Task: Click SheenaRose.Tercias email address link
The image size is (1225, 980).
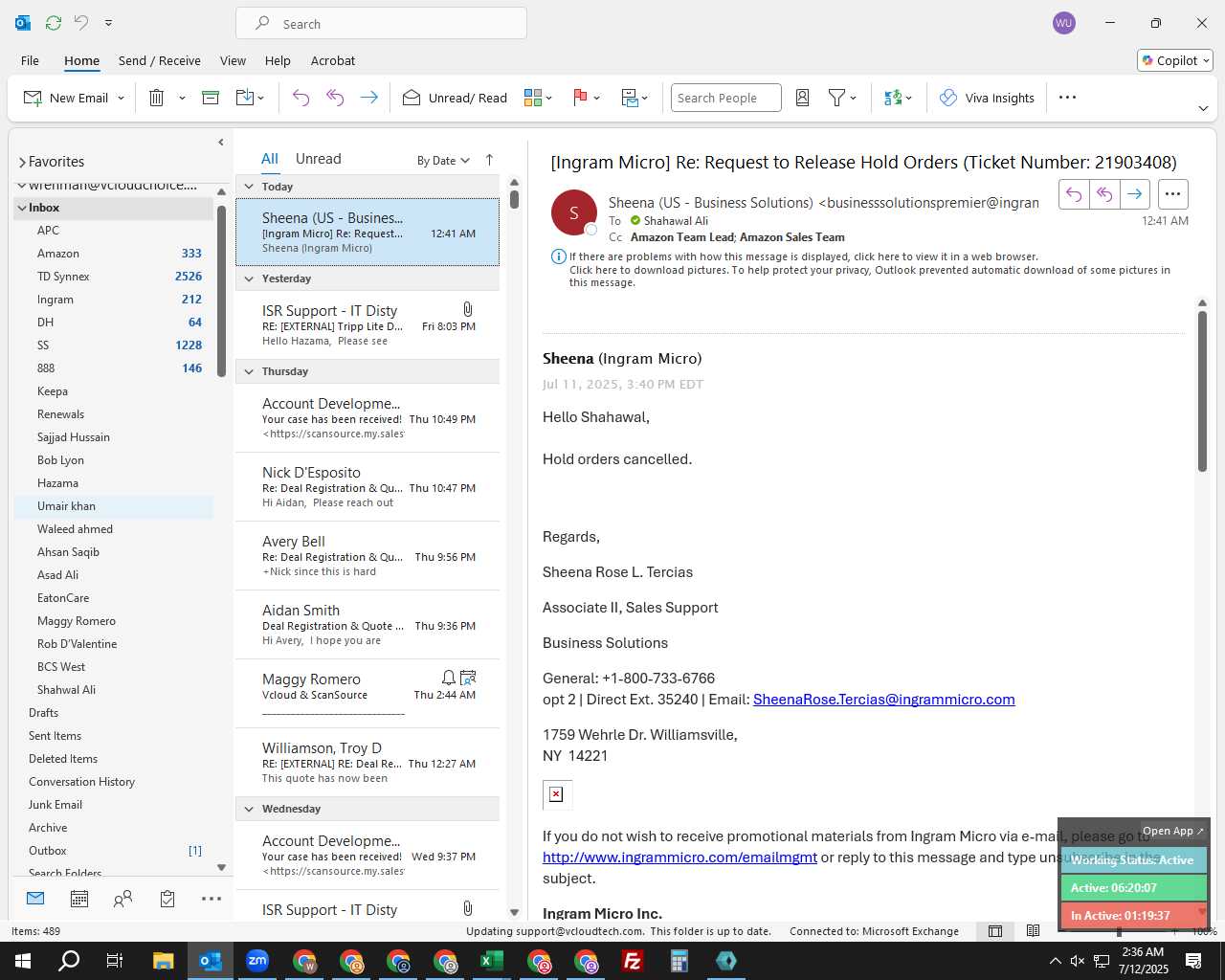Action: coord(883,700)
